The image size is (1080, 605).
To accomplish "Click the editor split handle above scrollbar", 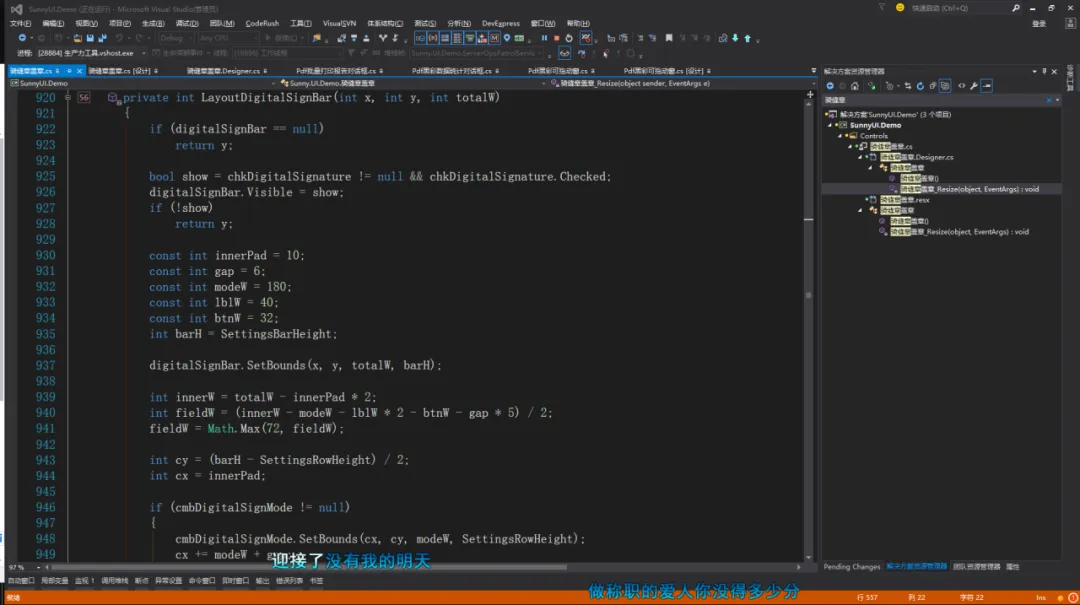I will point(810,94).
